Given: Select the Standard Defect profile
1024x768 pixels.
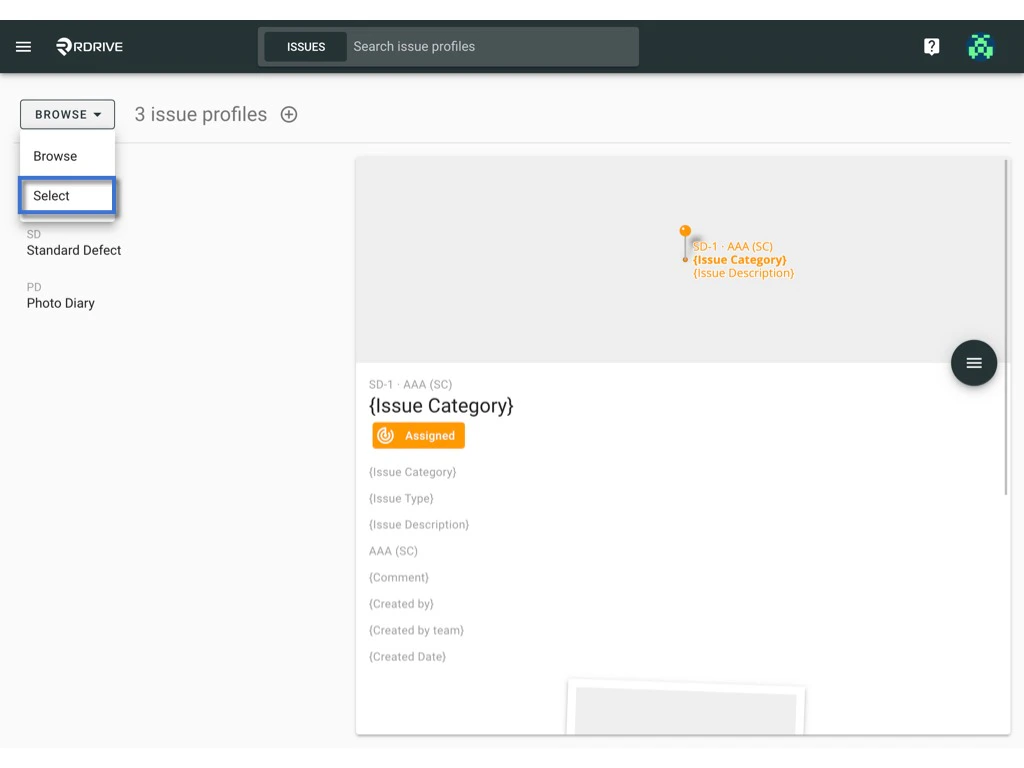Looking at the screenshot, I should 73,250.
